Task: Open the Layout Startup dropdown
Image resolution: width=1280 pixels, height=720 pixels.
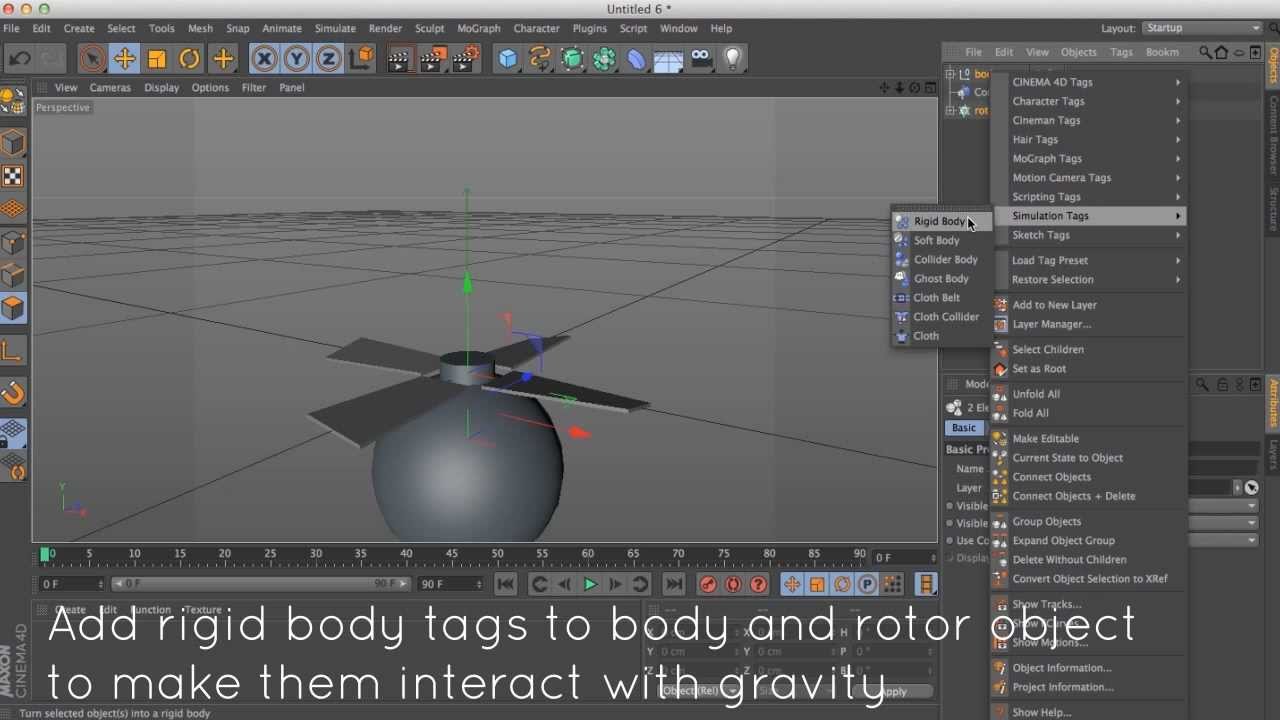Action: (x=1202, y=28)
